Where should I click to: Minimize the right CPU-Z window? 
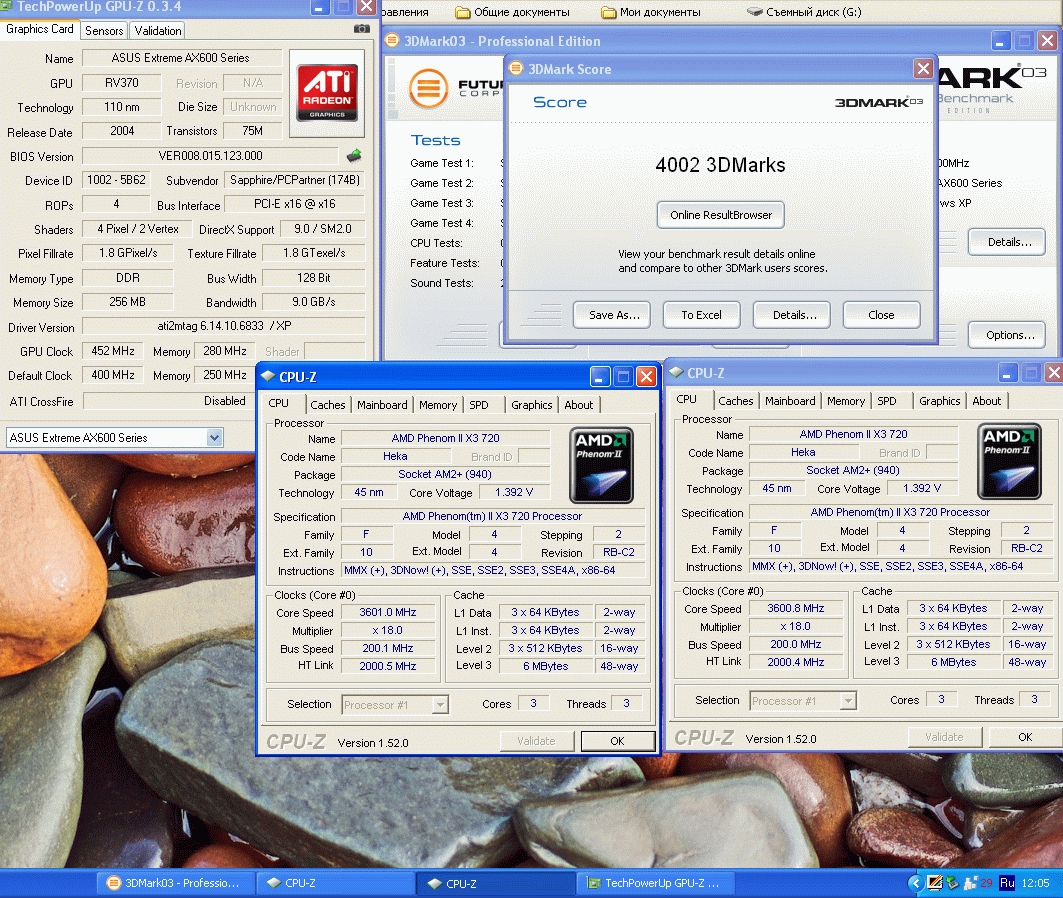[1007, 373]
